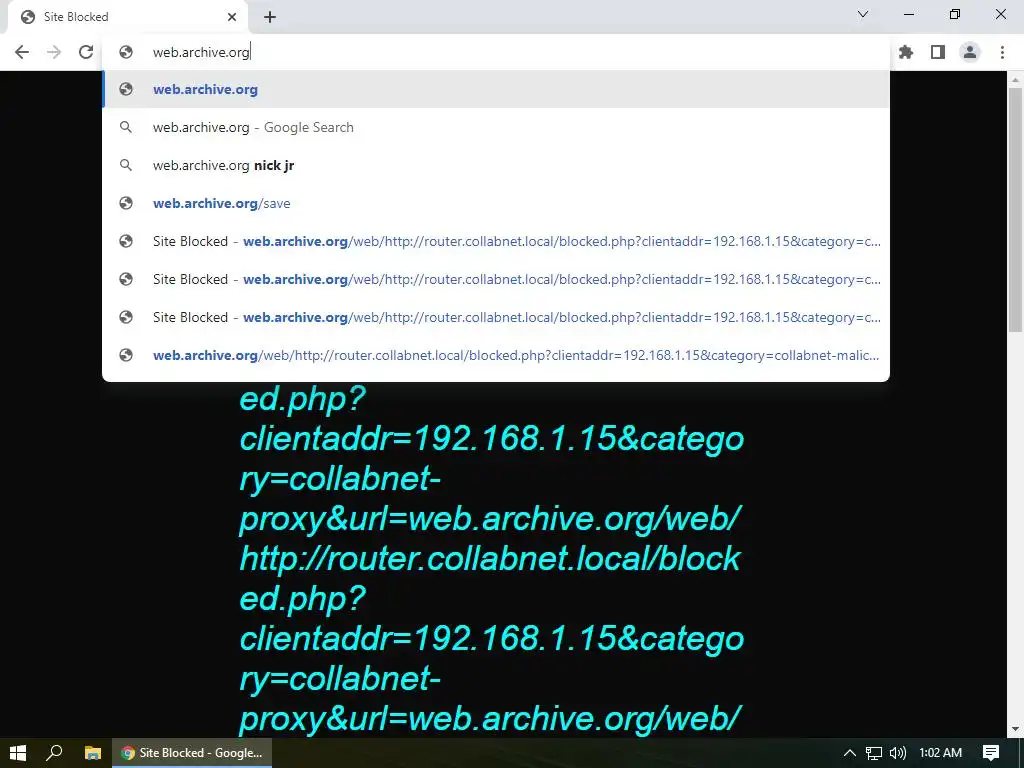Open the Windows Start menu
The width and height of the screenshot is (1024, 768).
point(18,752)
